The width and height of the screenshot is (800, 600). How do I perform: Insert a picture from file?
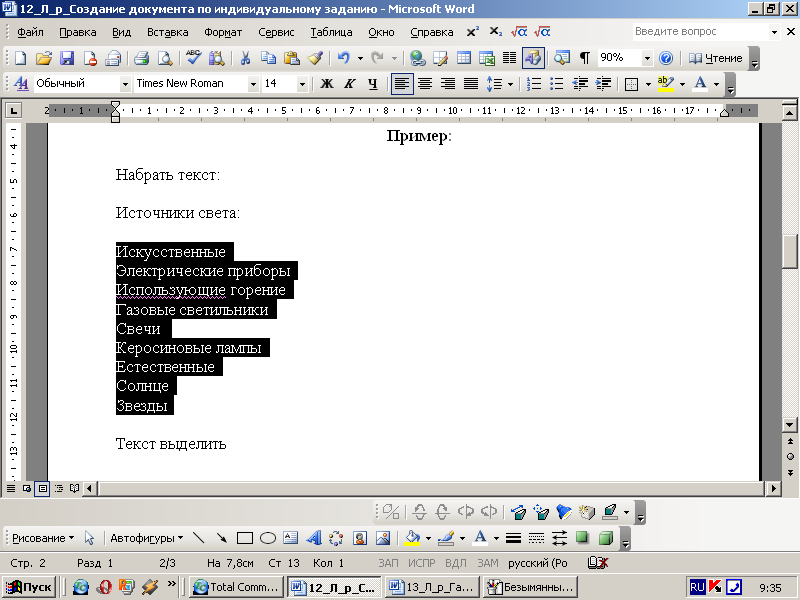(383, 538)
